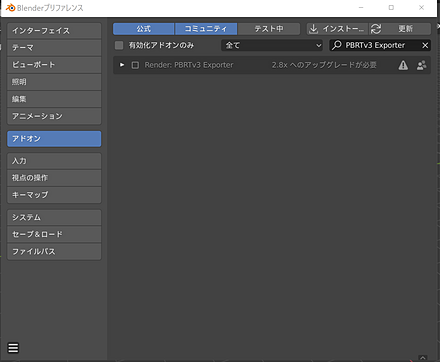Open the インターフェイス preferences section

click(54, 31)
